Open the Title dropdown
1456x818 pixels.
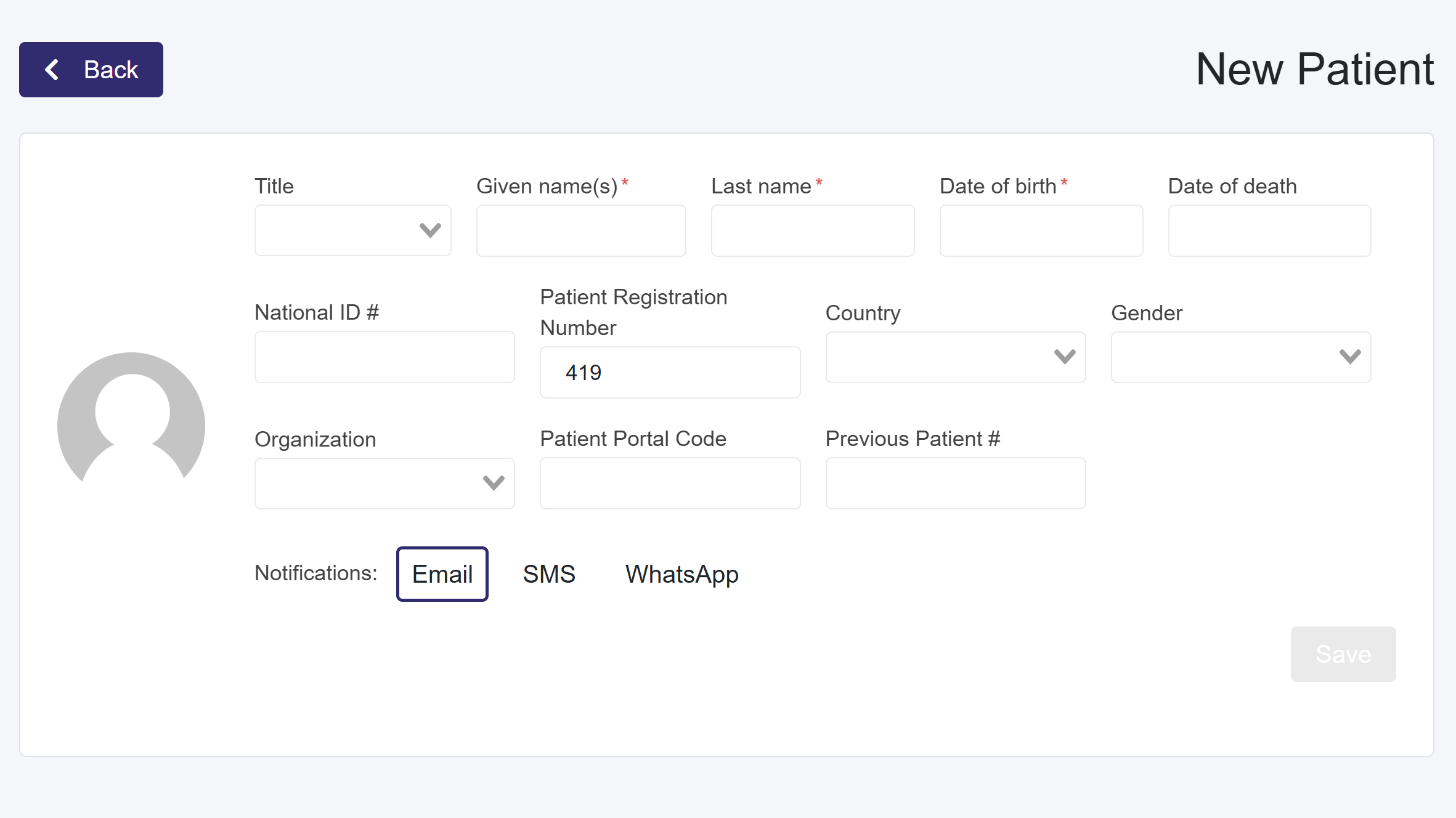(x=352, y=230)
